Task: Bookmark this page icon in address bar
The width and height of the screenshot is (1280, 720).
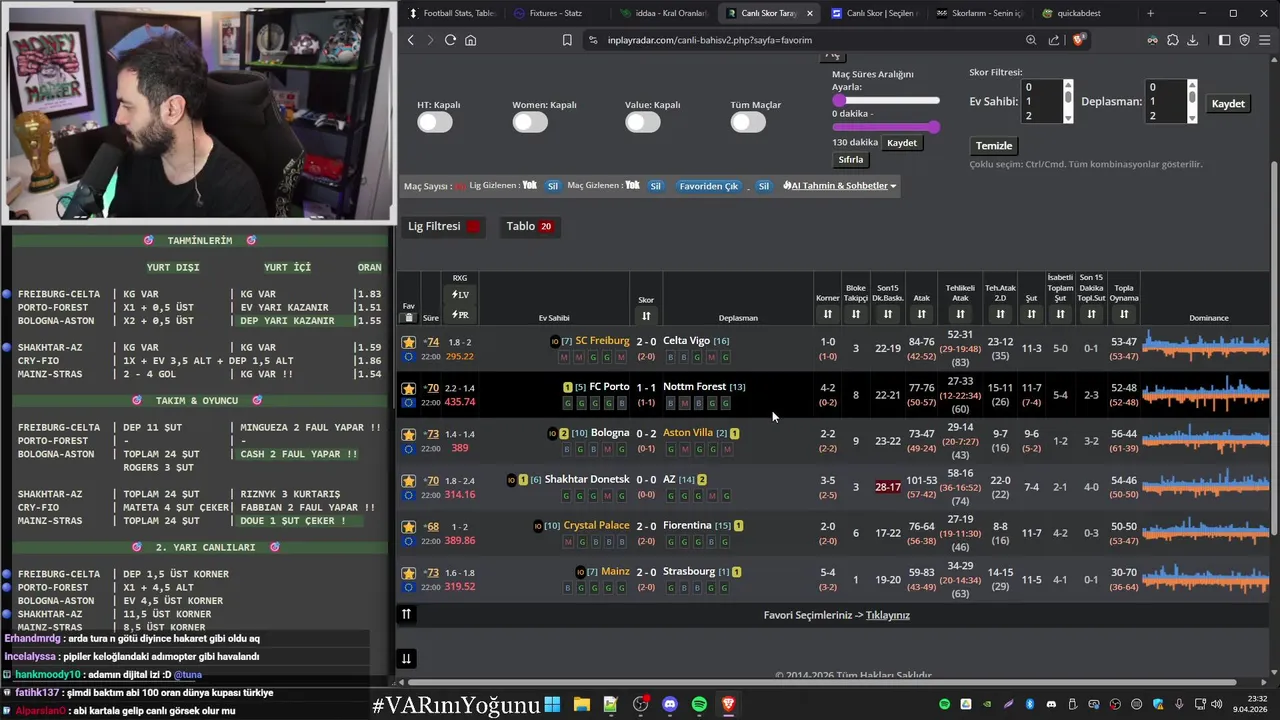Action: [x=567, y=40]
